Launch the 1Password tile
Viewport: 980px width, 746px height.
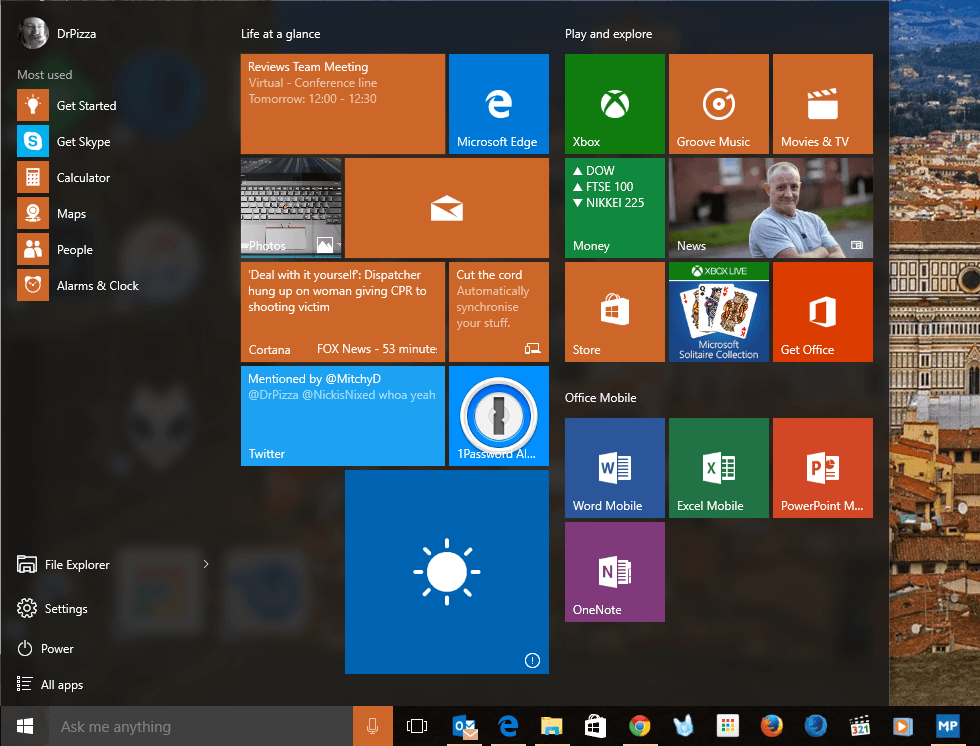click(x=499, y=415)
